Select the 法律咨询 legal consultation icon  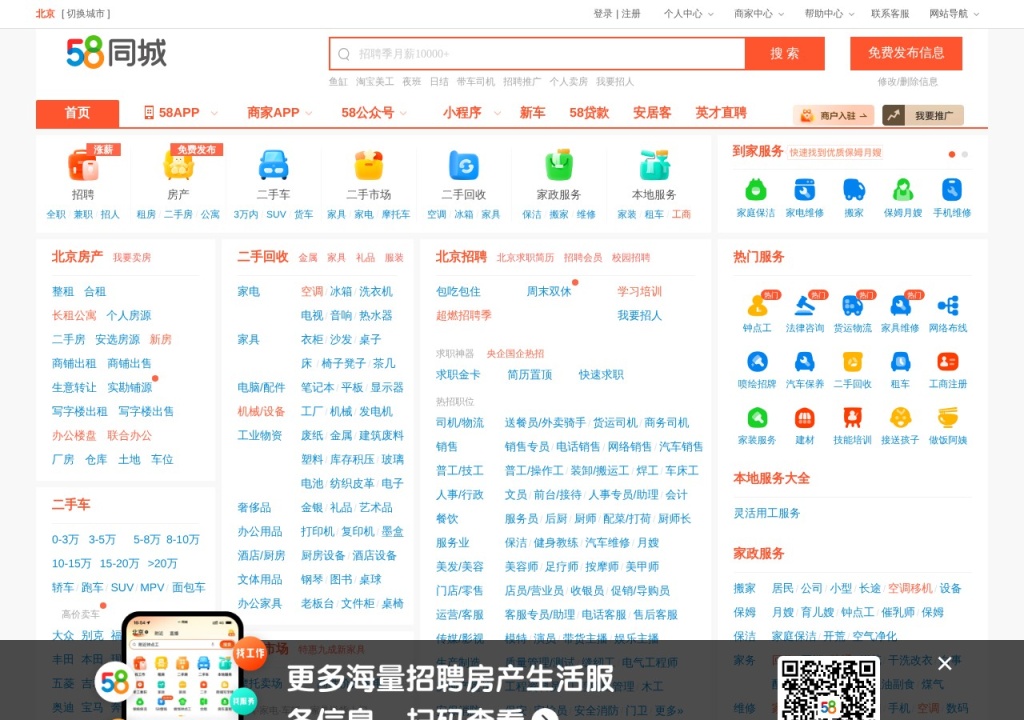pos(805,305)
